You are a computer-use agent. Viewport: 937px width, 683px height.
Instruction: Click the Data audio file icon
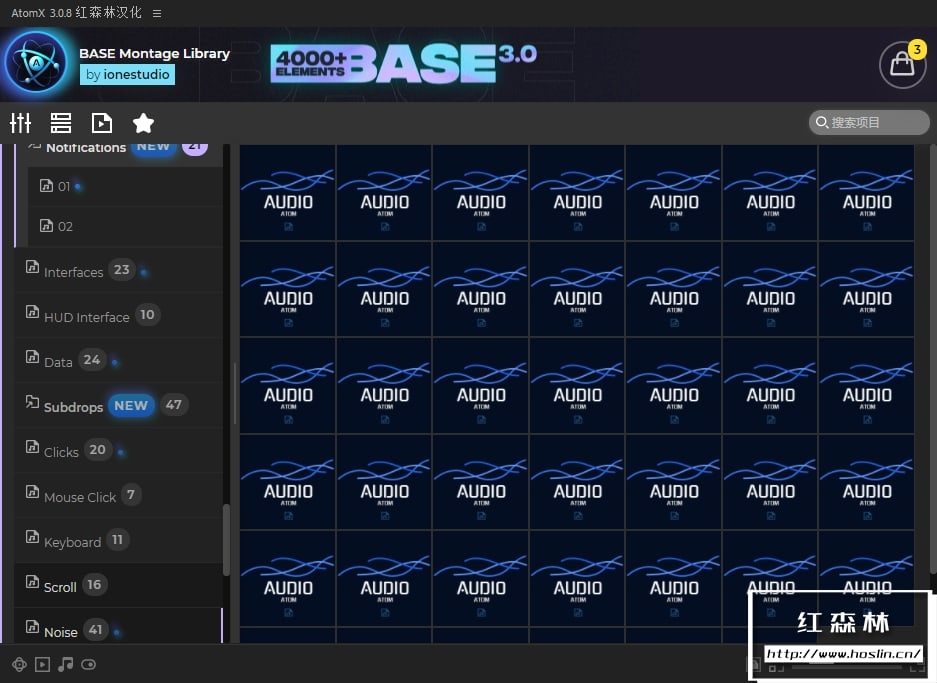[x=32, y=357]
